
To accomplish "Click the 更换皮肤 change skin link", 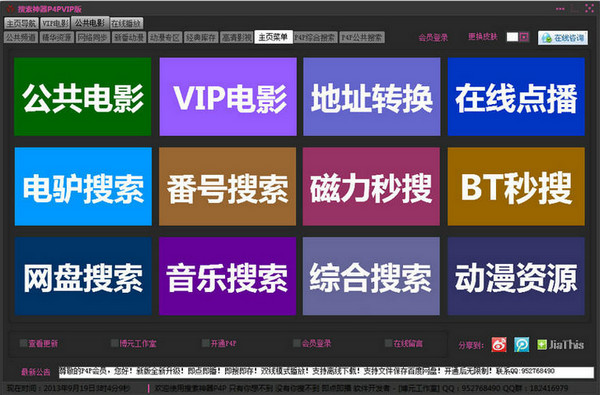I will coord(483,37).
